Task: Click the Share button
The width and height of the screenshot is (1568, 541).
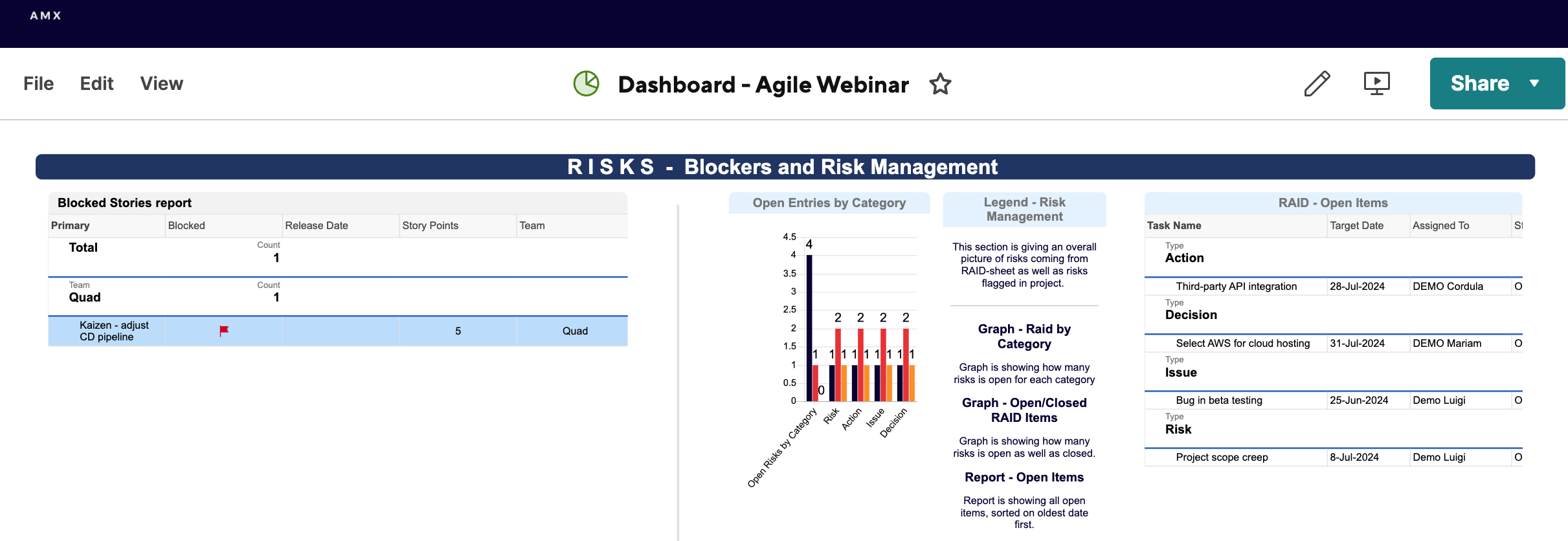Action: pos(1479,83)
